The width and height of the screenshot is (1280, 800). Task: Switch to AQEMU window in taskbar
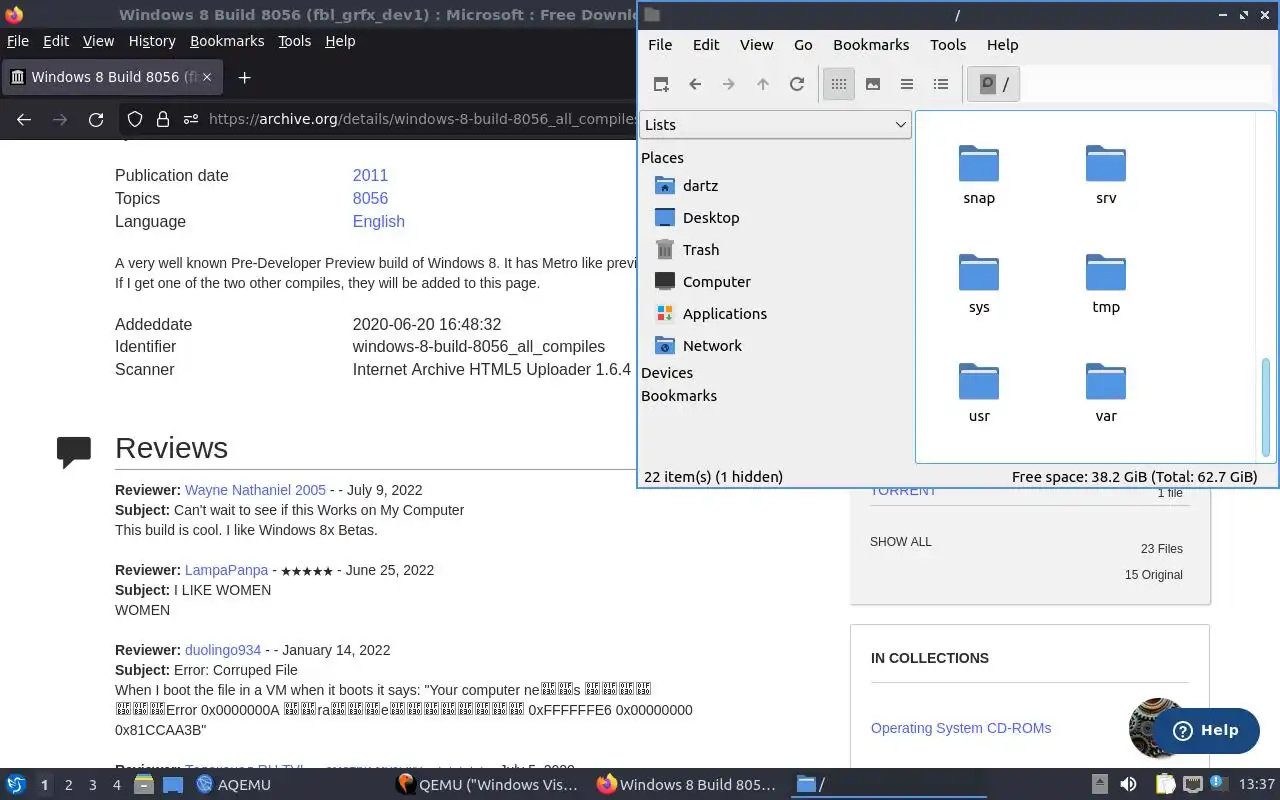tap(234, 784)
